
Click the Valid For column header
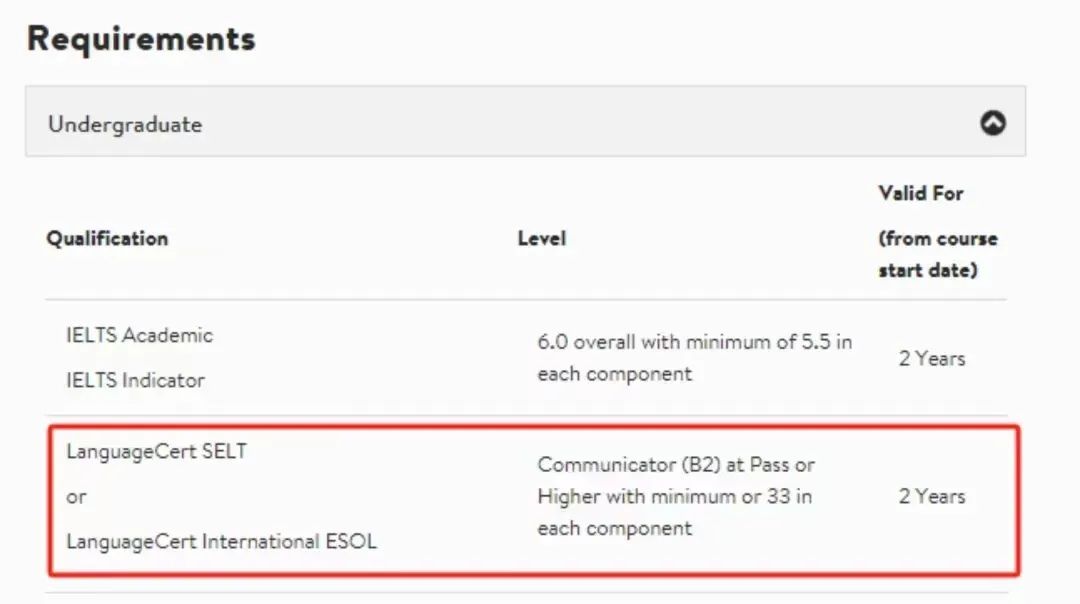click(x=921, y=194)
